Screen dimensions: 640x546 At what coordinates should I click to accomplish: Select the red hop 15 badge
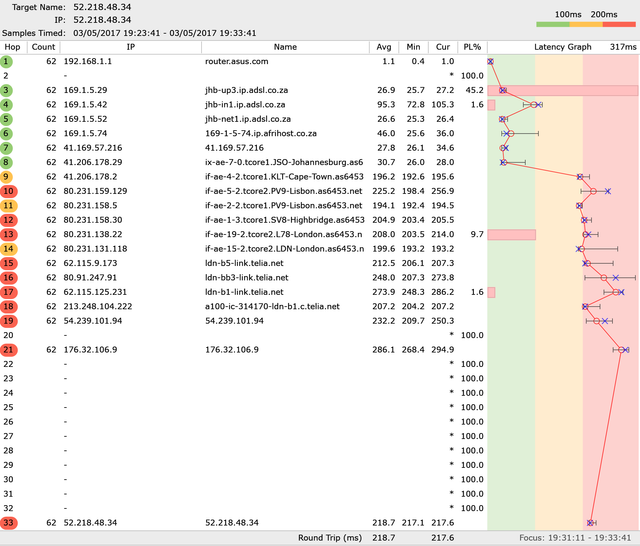click(x=8, y=263)
